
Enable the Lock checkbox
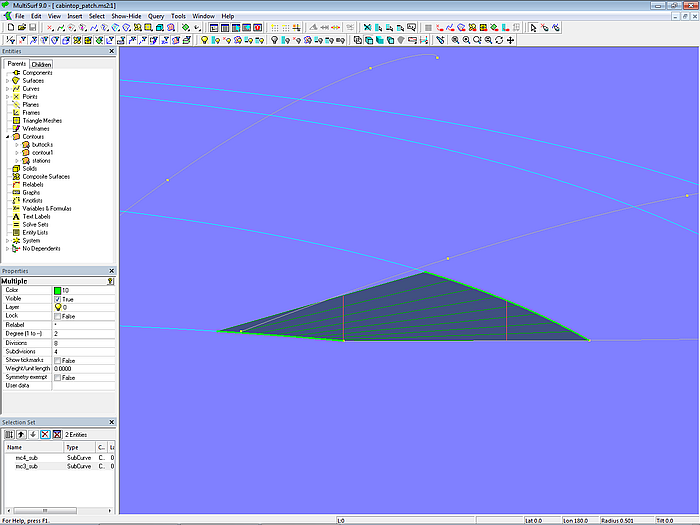point(58,316)
